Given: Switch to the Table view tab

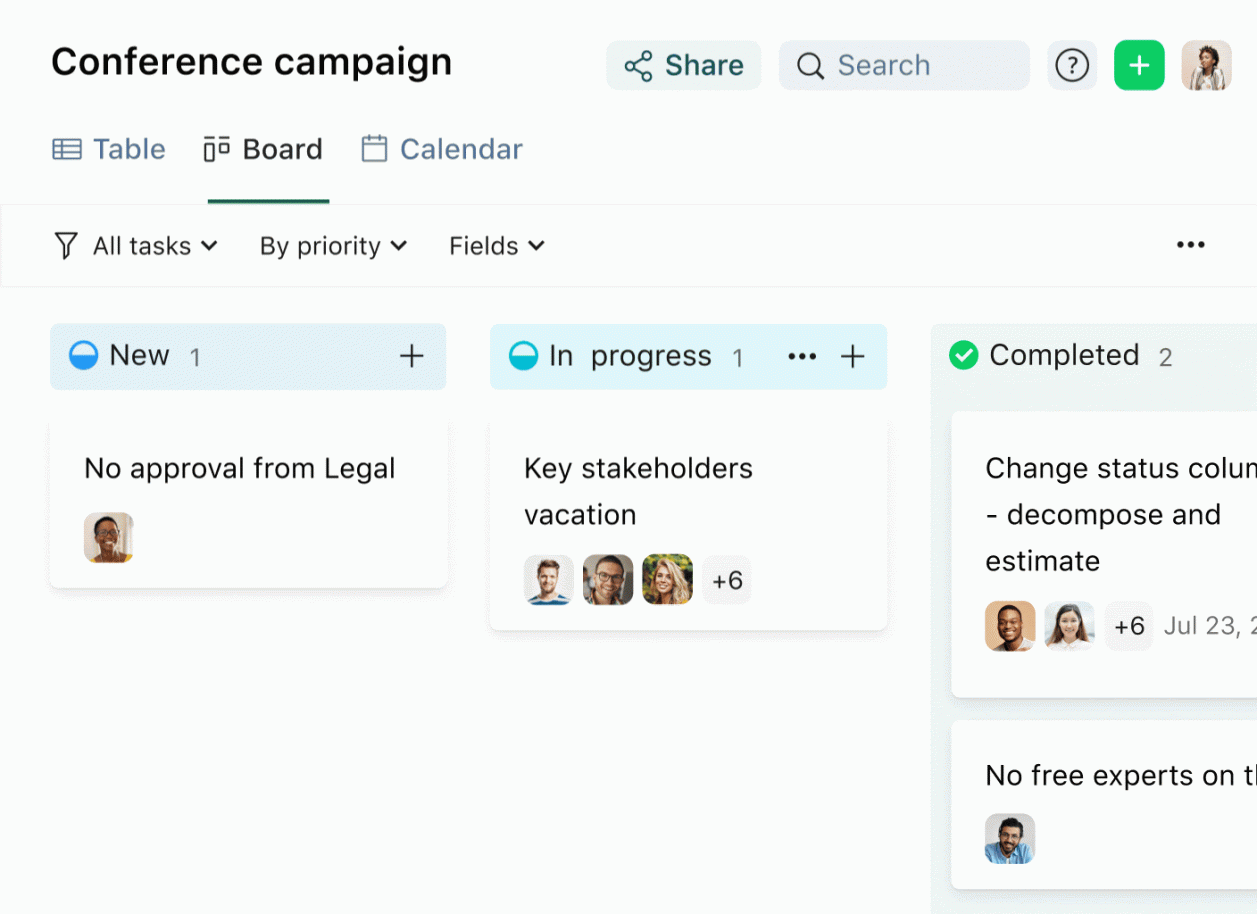Looking at the screenshot, I should coord(109,150).
